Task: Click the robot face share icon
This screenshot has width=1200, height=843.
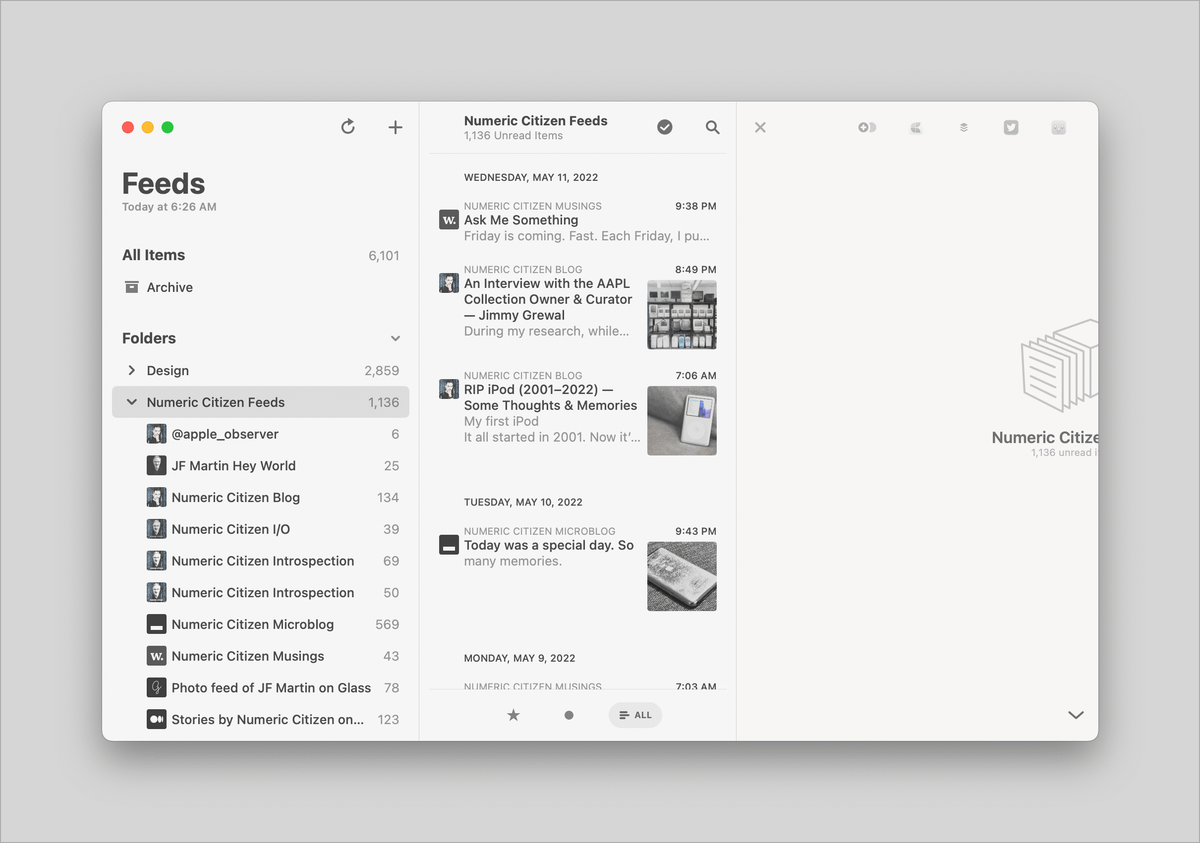Action: 1058,127
